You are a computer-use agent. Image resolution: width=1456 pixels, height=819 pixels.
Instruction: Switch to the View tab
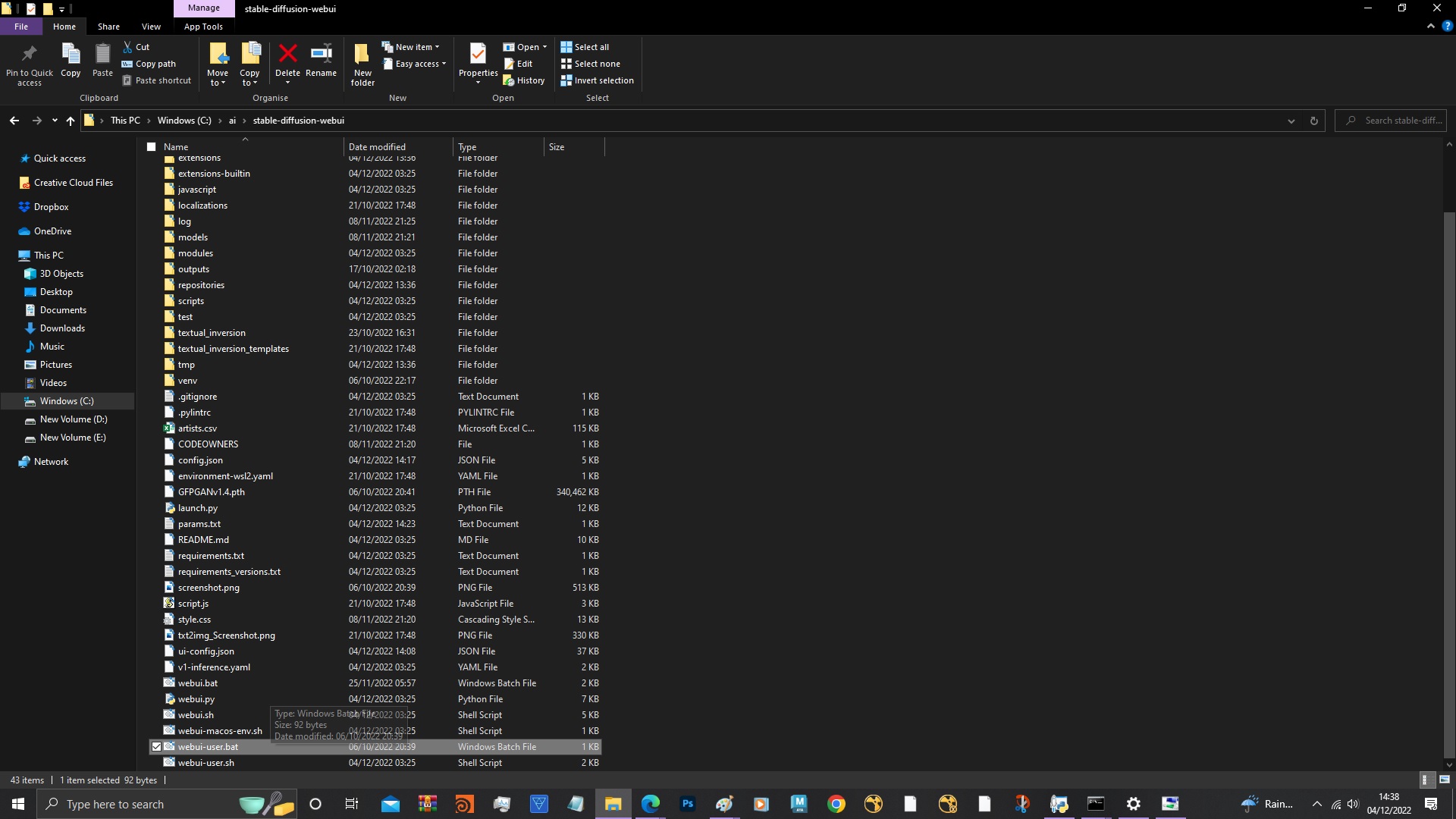[x=151, y=26]
